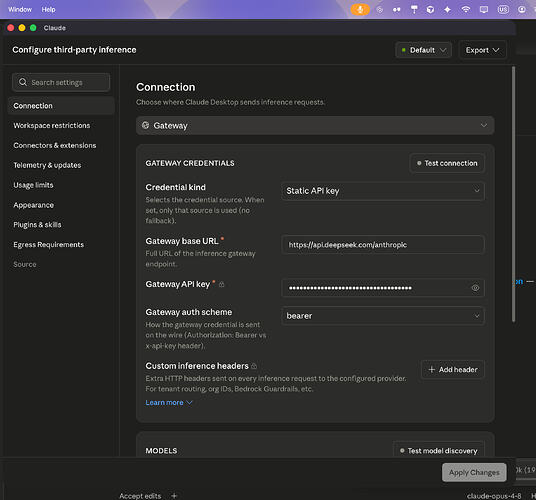Go to Usage limits settings

click(x=33, y=185)
